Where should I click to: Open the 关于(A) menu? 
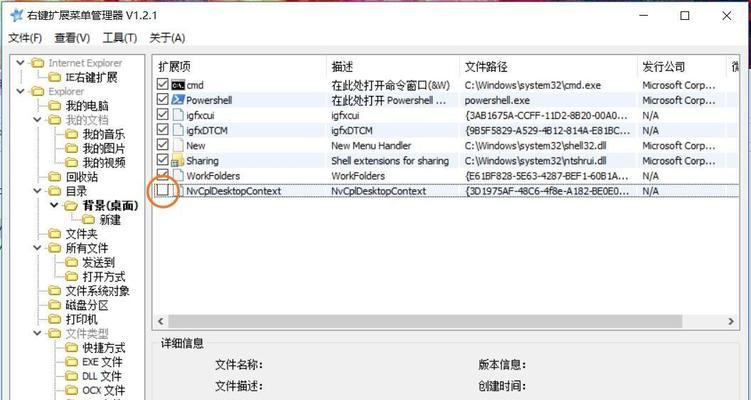[167, 38]
